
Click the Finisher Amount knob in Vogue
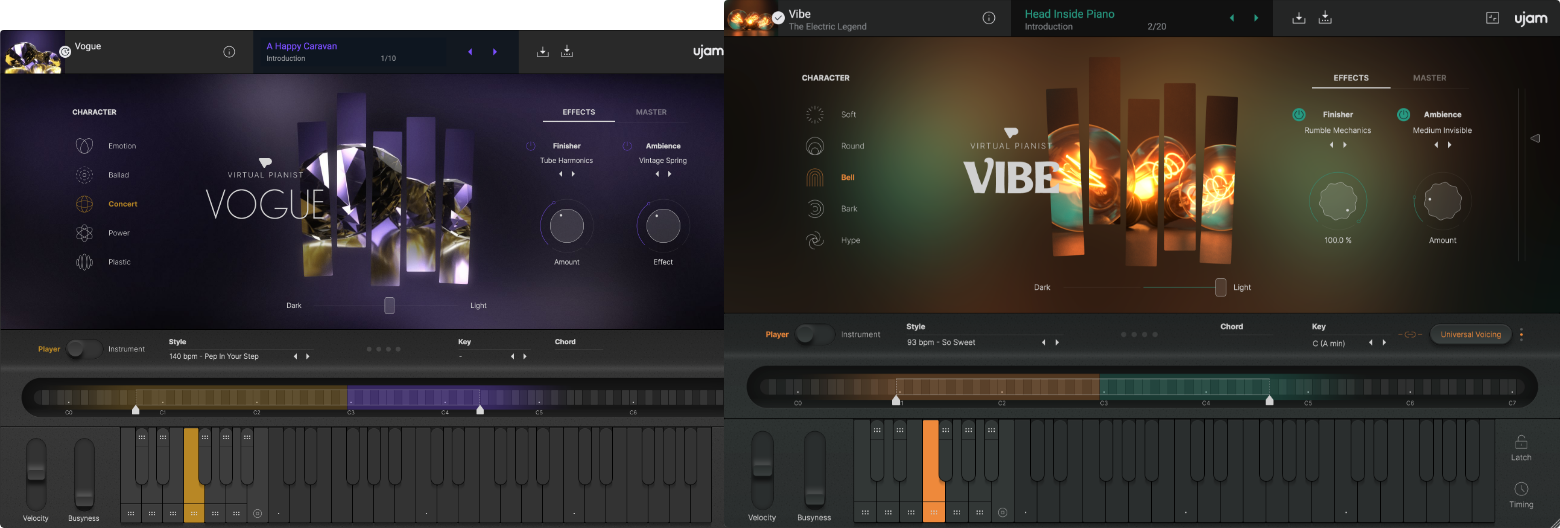point(567,227)
